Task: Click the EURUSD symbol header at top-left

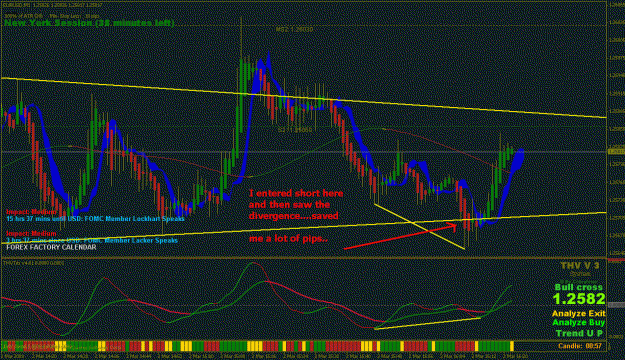Action: click(x=52, y=5)
